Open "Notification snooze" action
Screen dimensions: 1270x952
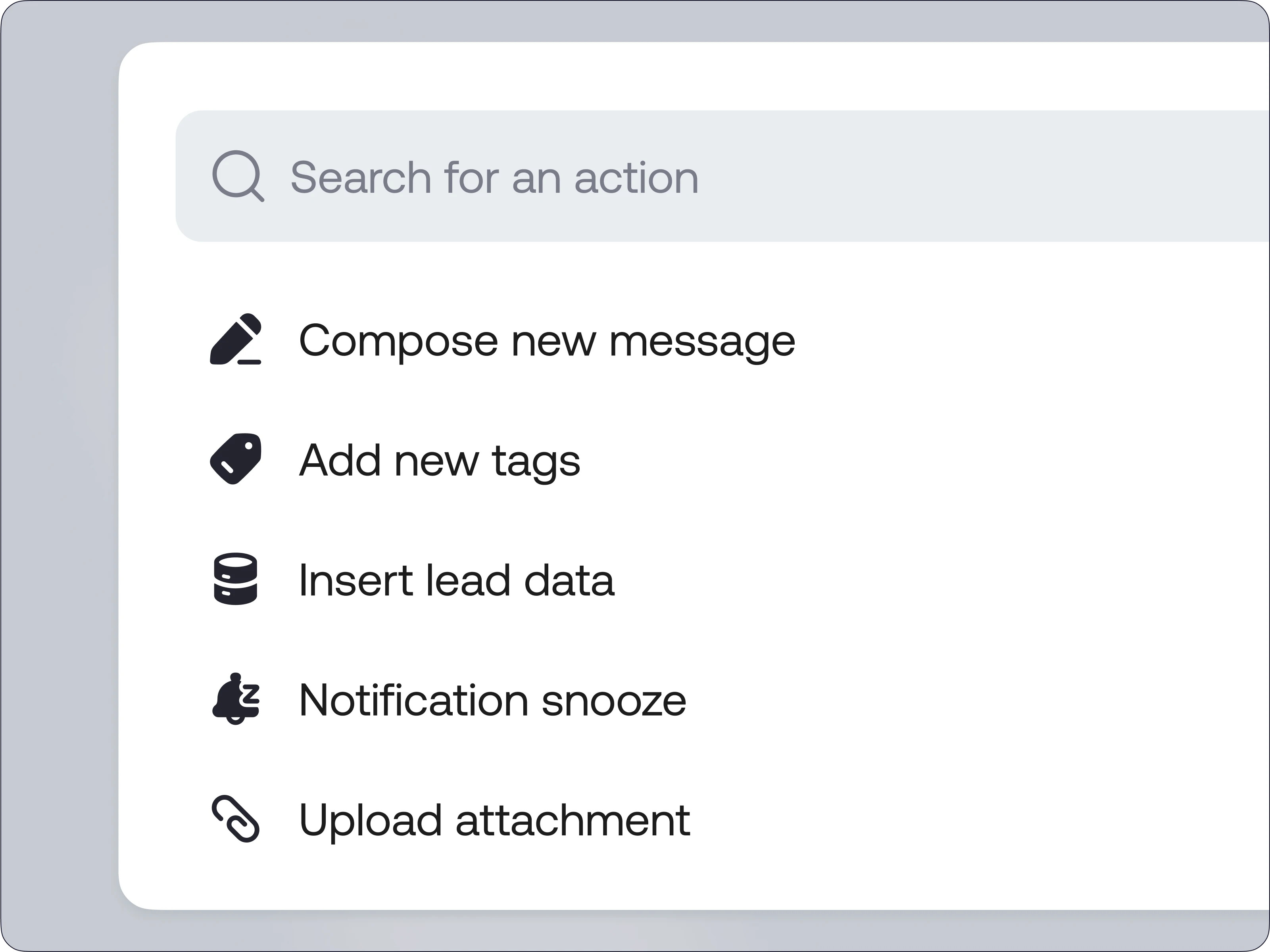tap(492, 700)
